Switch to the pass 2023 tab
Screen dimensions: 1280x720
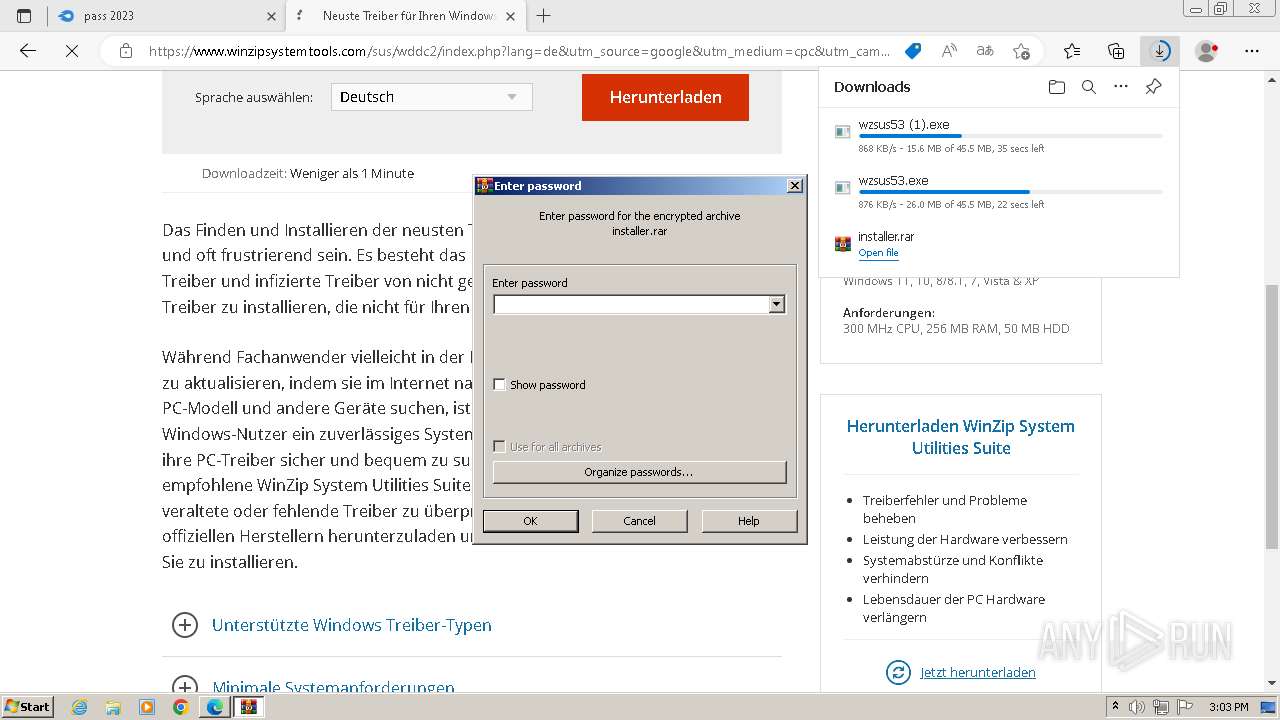[x=166, y=16]
